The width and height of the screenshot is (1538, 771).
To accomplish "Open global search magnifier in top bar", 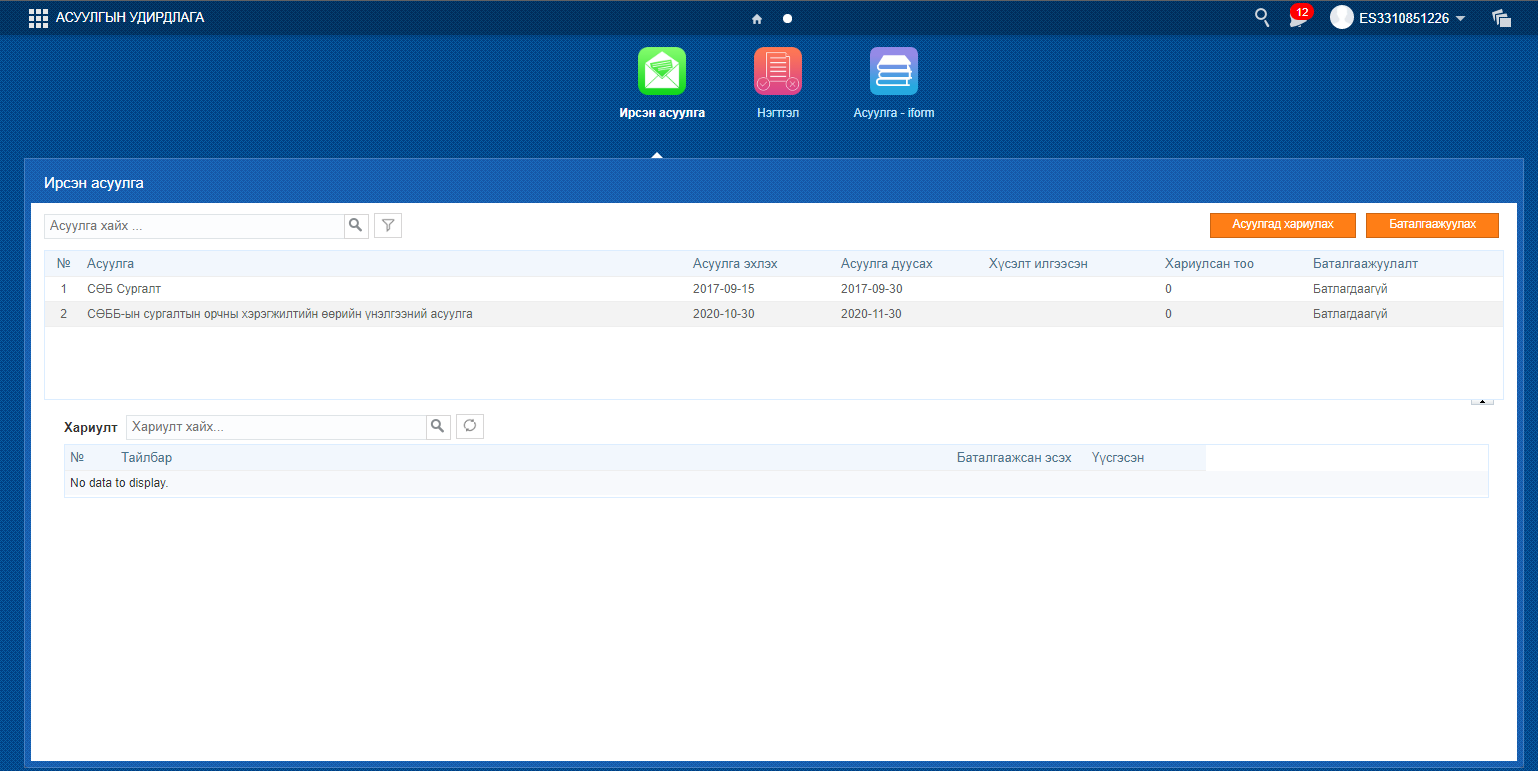I will [1262, 17].
